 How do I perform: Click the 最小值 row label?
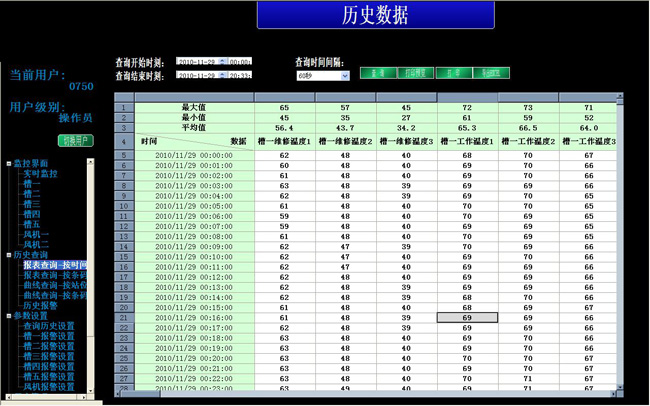point(194,118)
